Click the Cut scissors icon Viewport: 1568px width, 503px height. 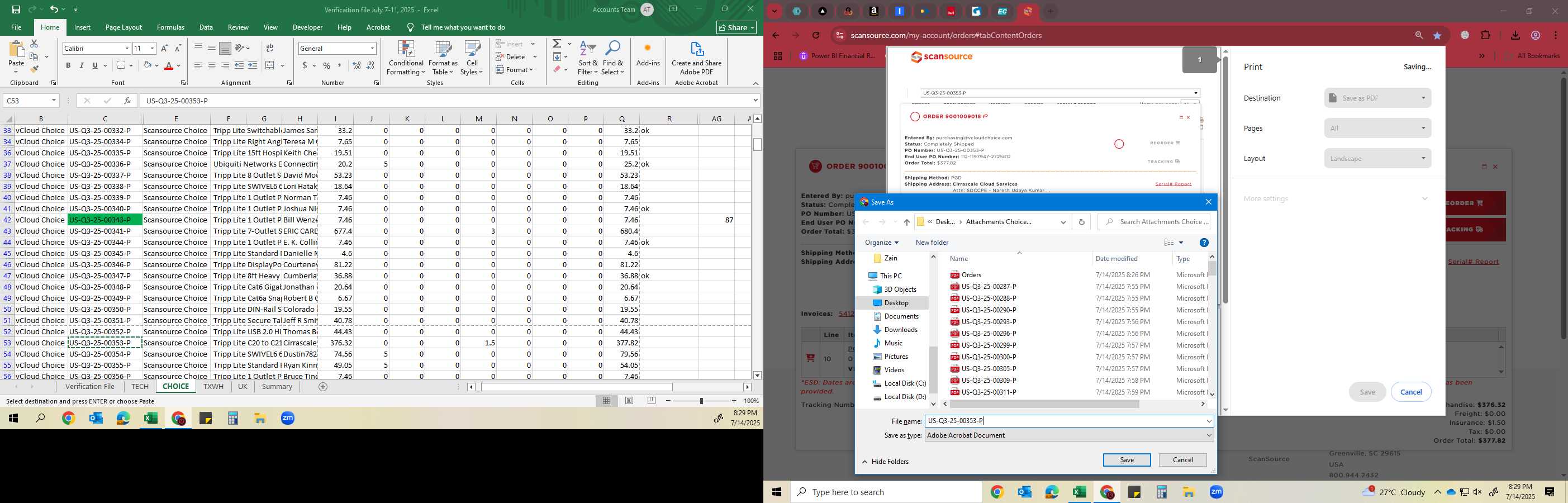34,43
